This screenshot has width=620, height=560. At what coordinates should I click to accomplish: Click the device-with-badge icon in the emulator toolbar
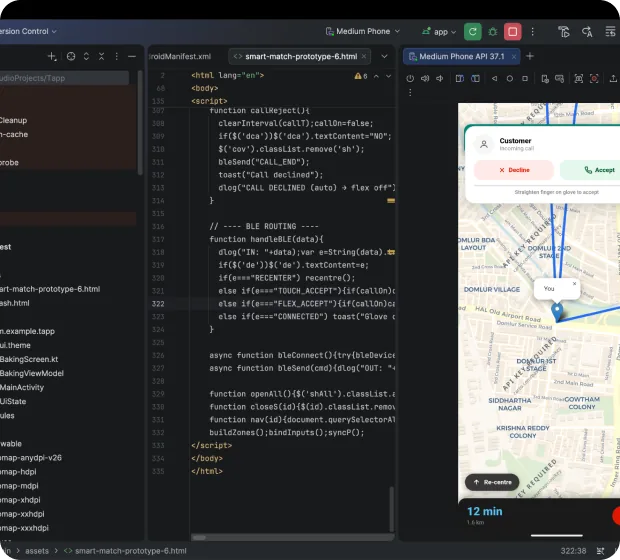click(x=545, y=79)
